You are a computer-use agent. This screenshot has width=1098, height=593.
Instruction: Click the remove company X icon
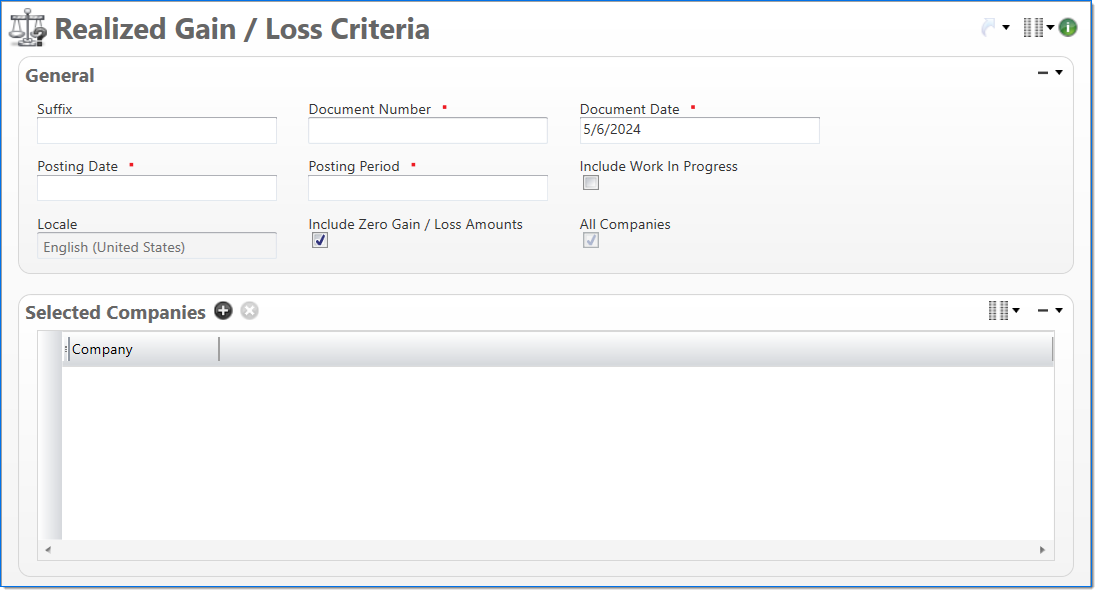[249, 311]
